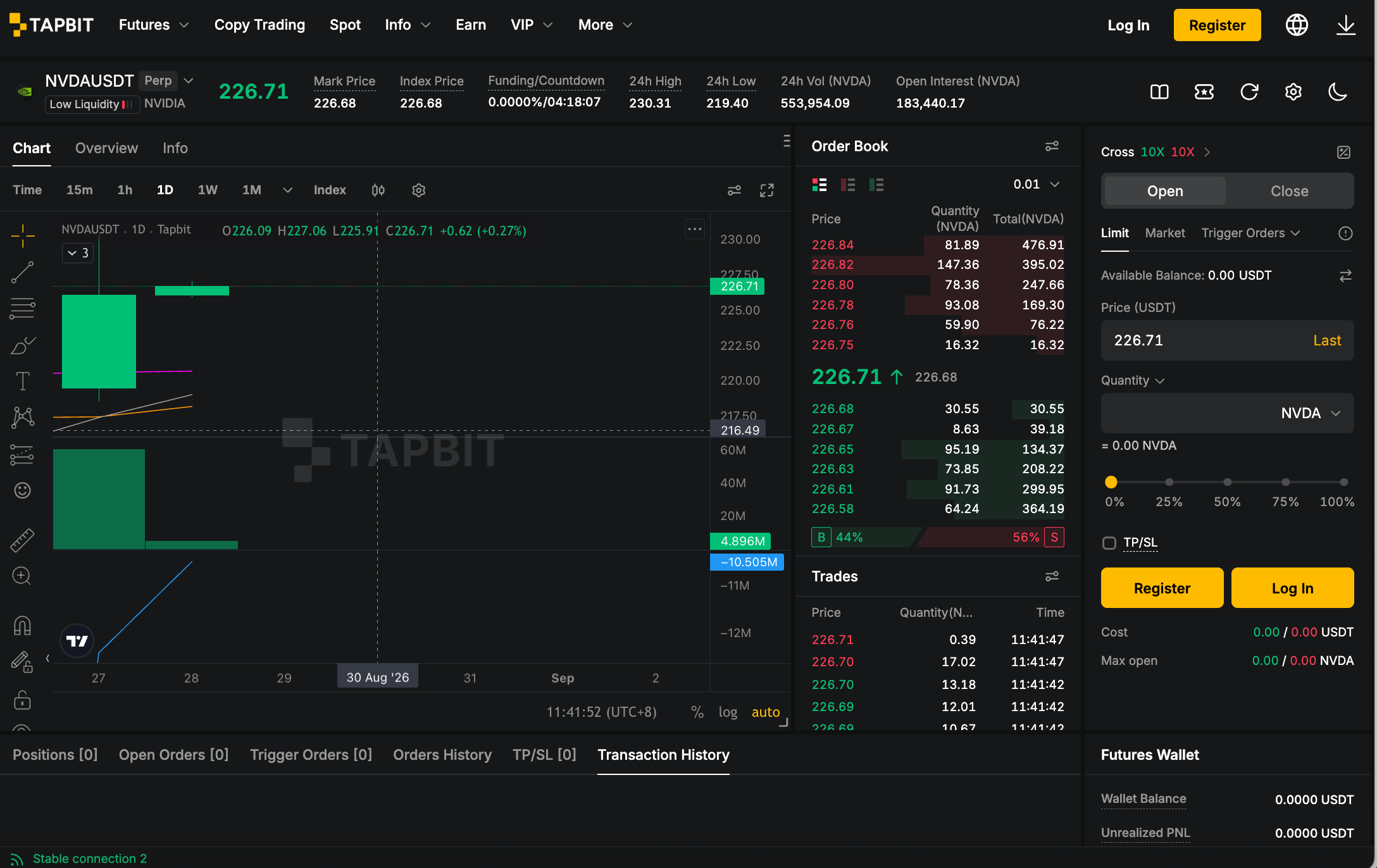Select the text annotation tool
The width and height of the screenshot is (1377, 868).
22,381
